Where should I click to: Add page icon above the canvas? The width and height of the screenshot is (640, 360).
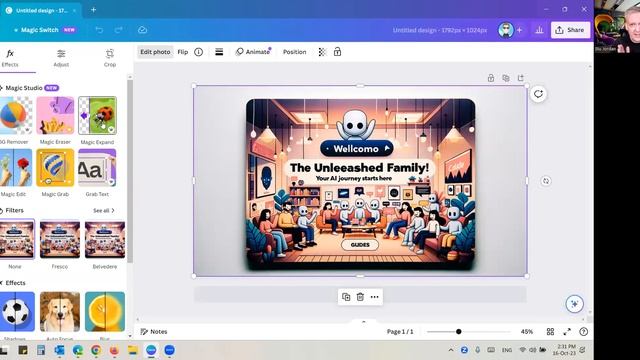point(520,78)
